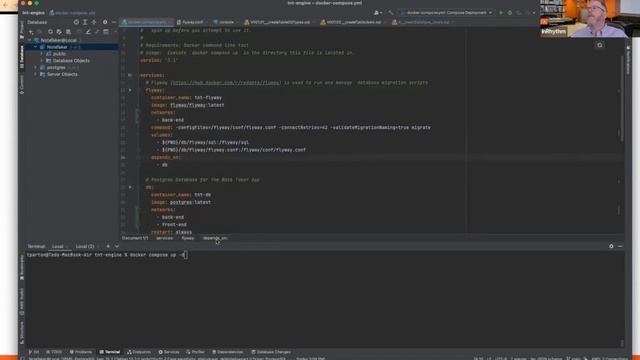Click services breadcrumb under the editor

[x=164, y=238]
